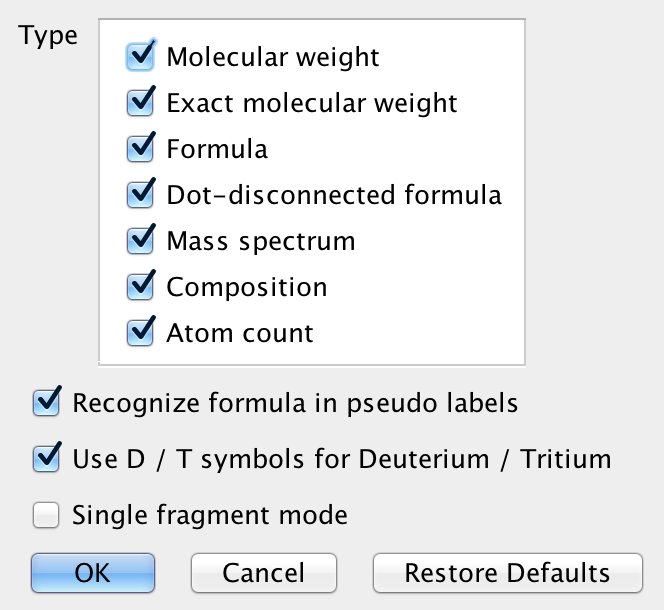Click the 'Composition' label text

(247, 287)
